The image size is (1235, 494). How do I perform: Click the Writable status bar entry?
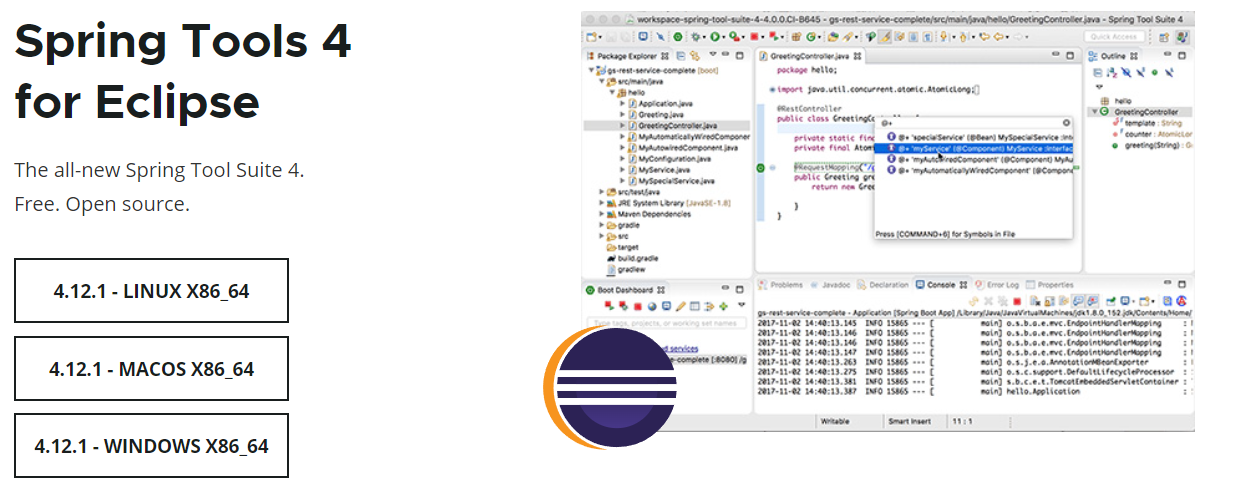(x=835, y=422)
